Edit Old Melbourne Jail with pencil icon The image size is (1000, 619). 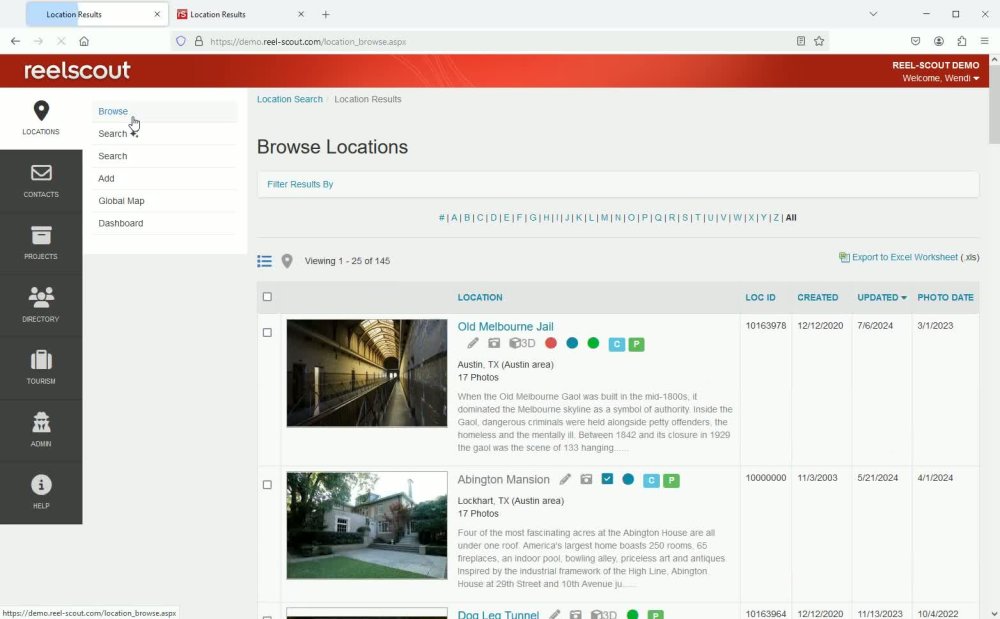pyautogui.click(x=473, y=344)
